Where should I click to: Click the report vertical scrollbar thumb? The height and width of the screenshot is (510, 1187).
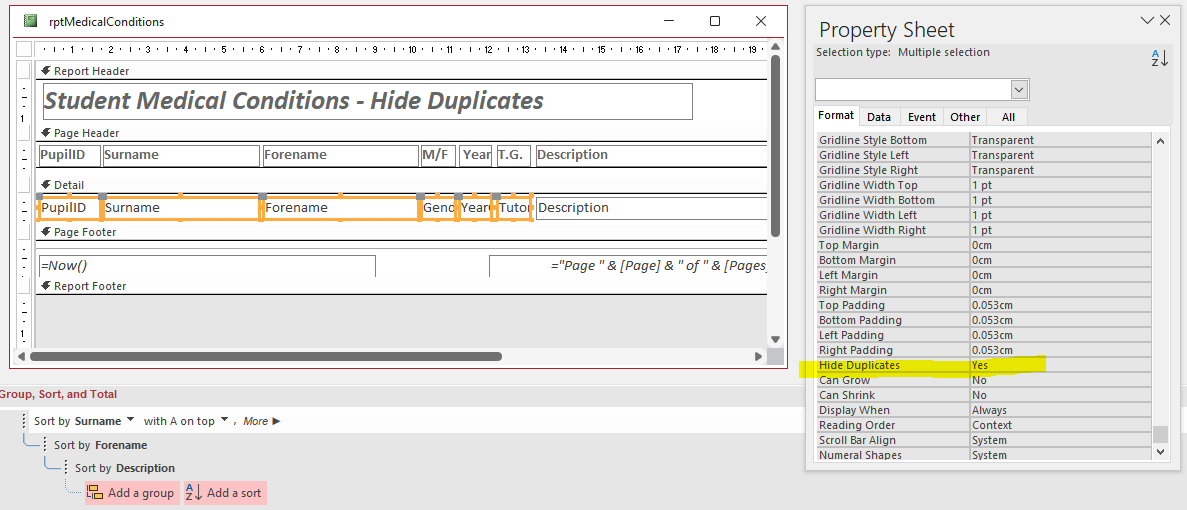click(x=774, y=145)
